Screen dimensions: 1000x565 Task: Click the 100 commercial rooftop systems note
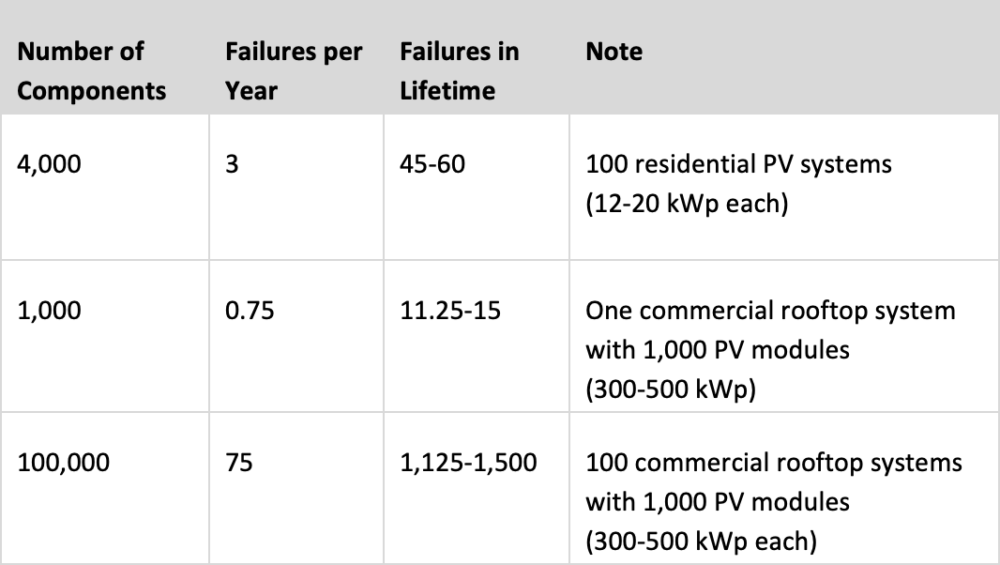(774, 463)
